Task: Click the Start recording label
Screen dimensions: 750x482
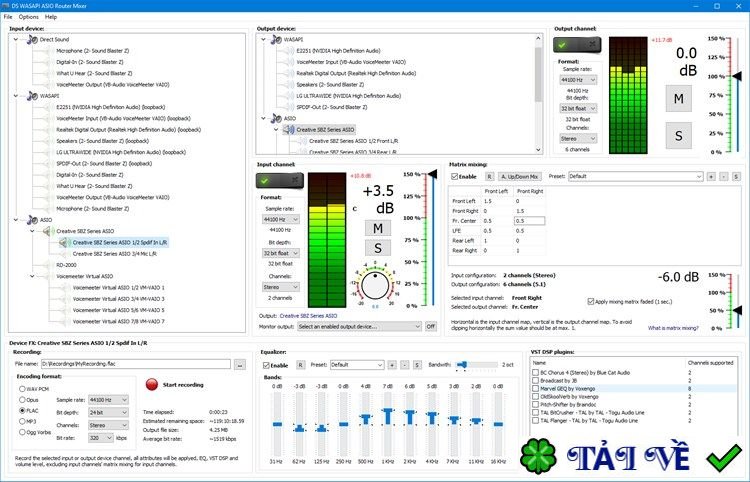Action: tap(183, 384)
